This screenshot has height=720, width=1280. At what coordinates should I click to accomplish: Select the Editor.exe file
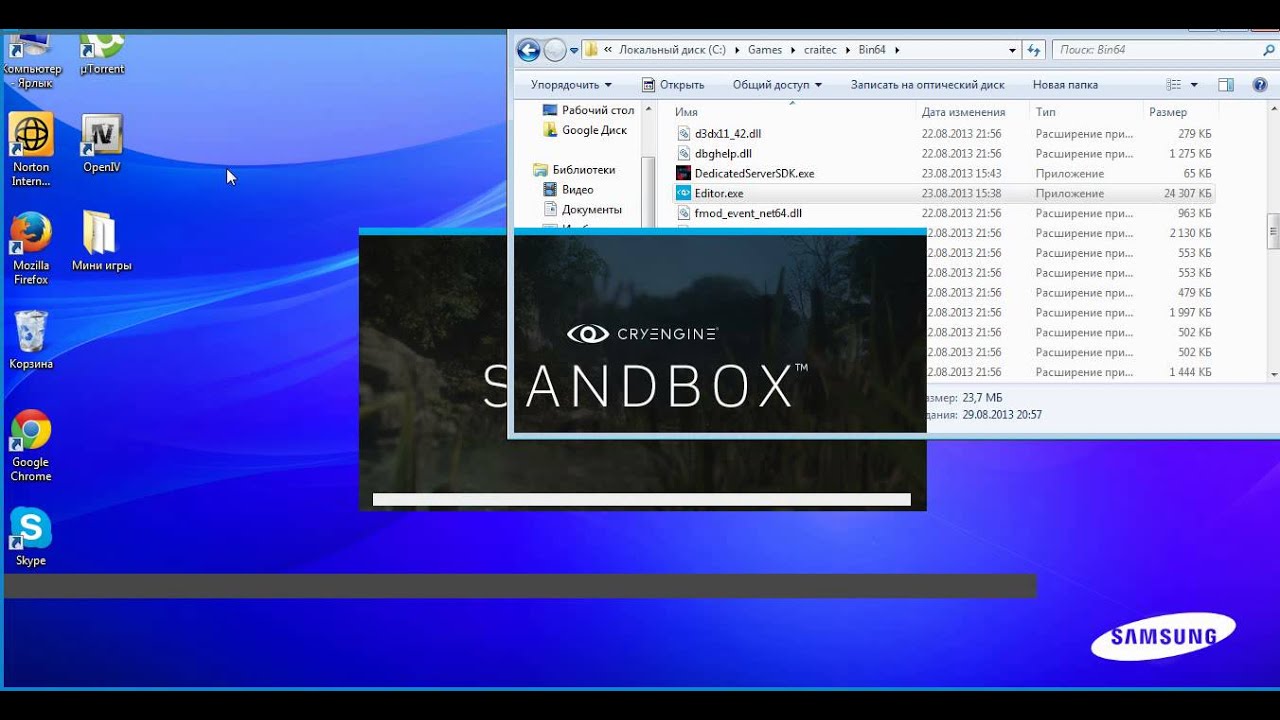[x=944, y=193]
